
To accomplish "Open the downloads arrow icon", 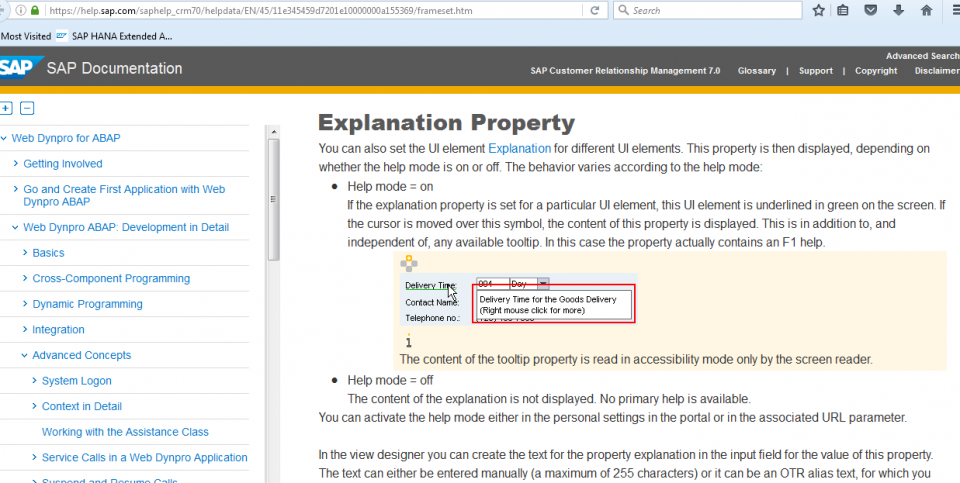I will [x=898, y=10].
